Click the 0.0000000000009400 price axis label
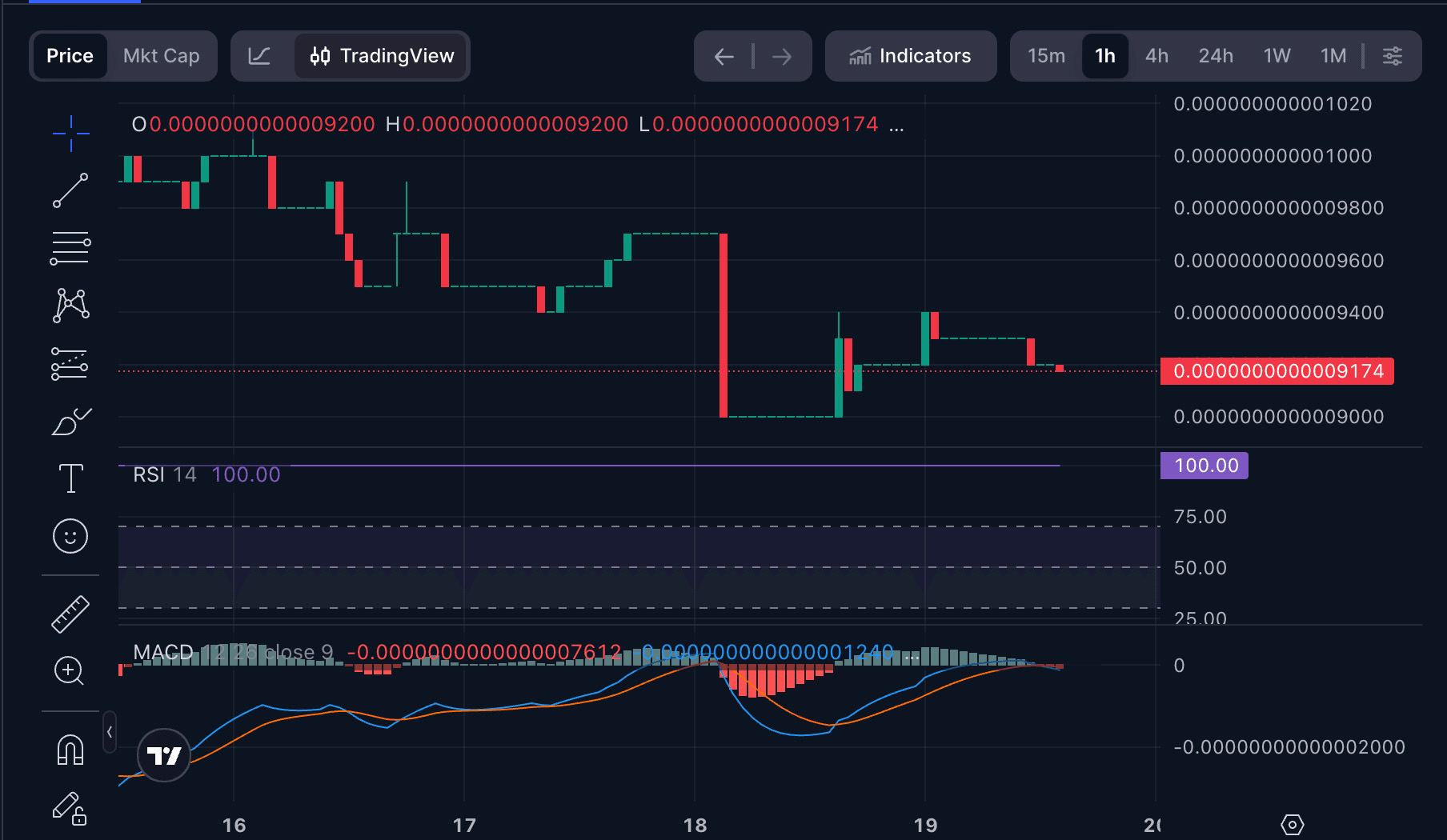 point(1278,313)
